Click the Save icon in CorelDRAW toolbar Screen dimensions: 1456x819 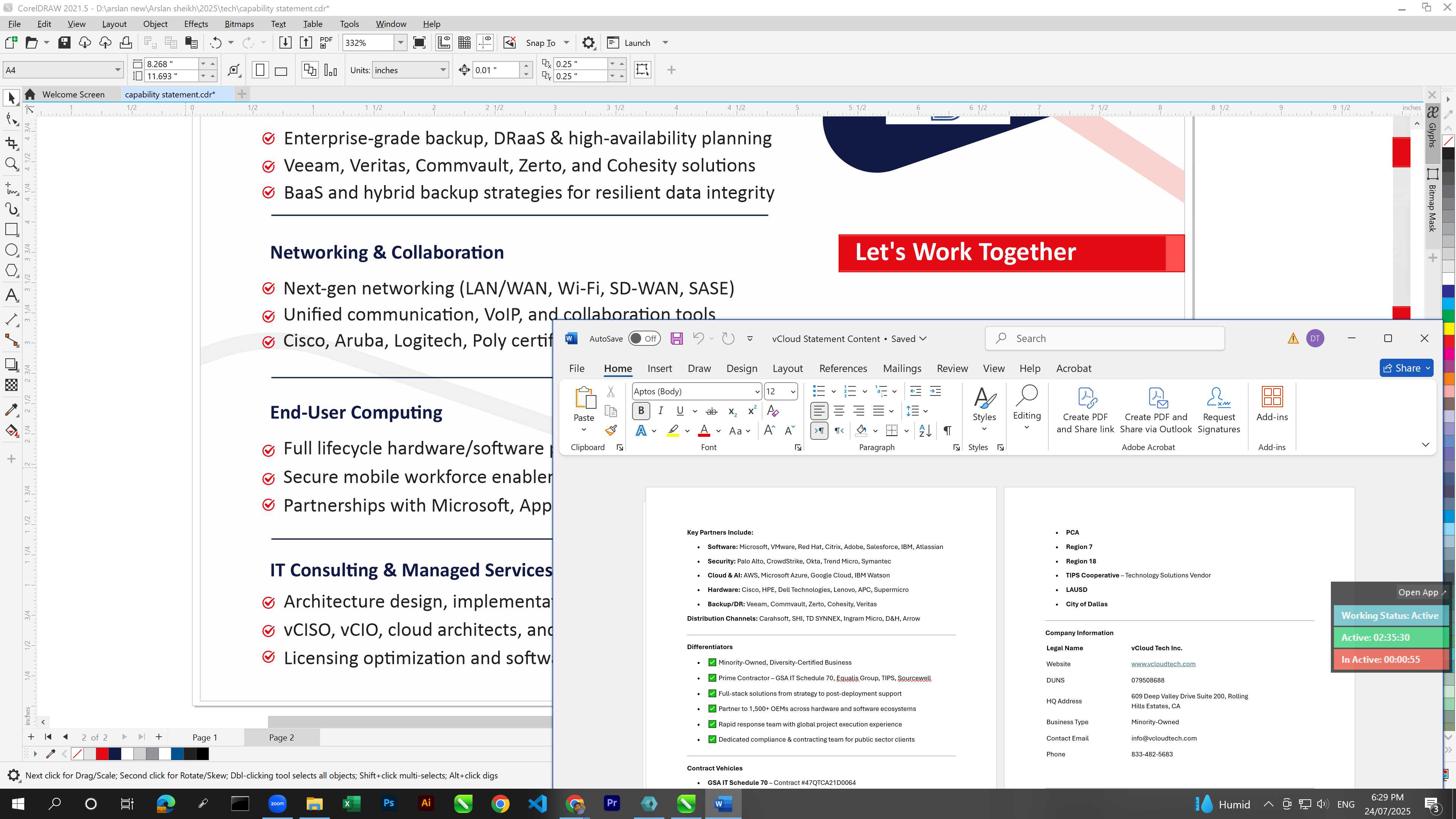click(64, 43)
